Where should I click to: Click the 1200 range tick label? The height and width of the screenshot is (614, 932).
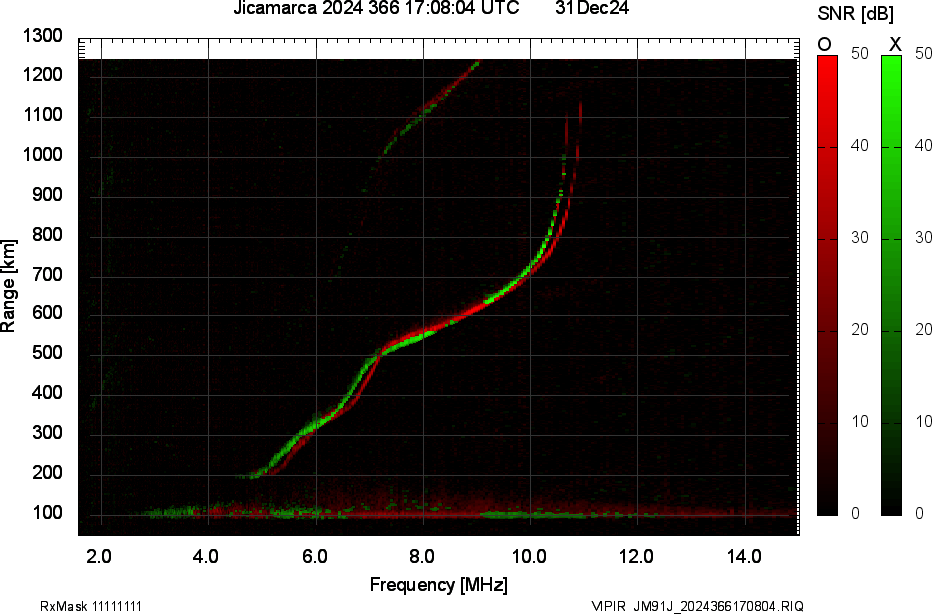coord(42,75)
